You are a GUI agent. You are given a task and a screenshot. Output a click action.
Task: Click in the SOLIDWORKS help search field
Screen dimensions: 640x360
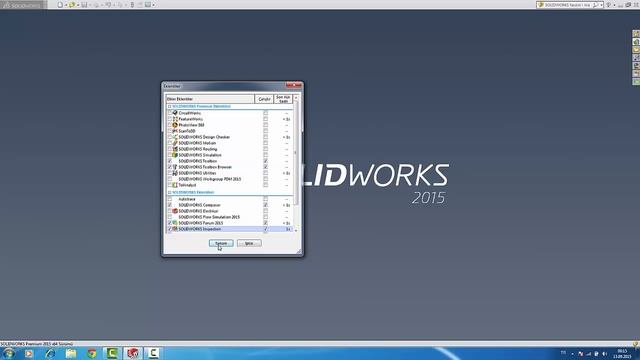(567, 5)
